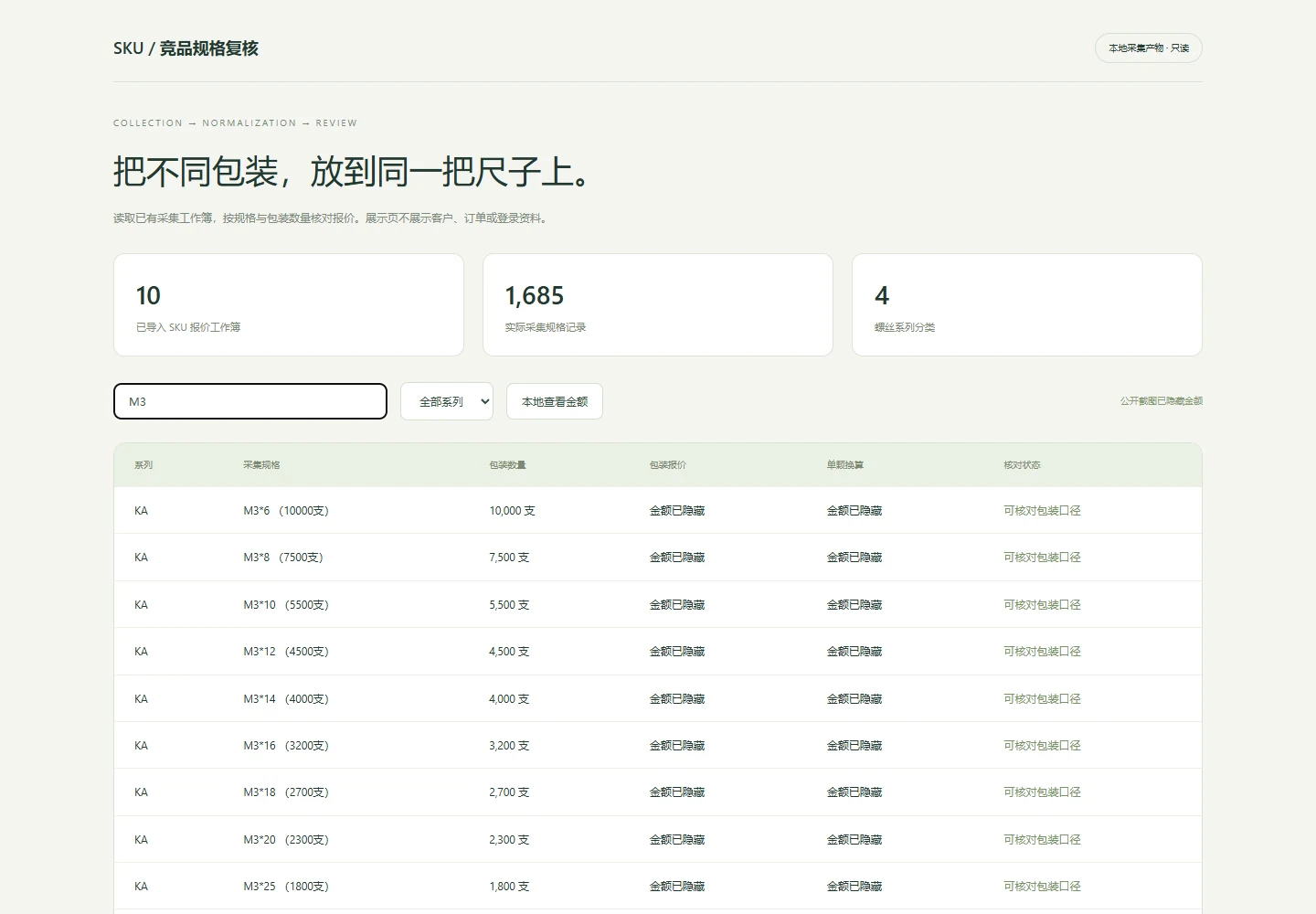
Task: Click the 3,200 支 quantity cell
Action: coord(509,746)
